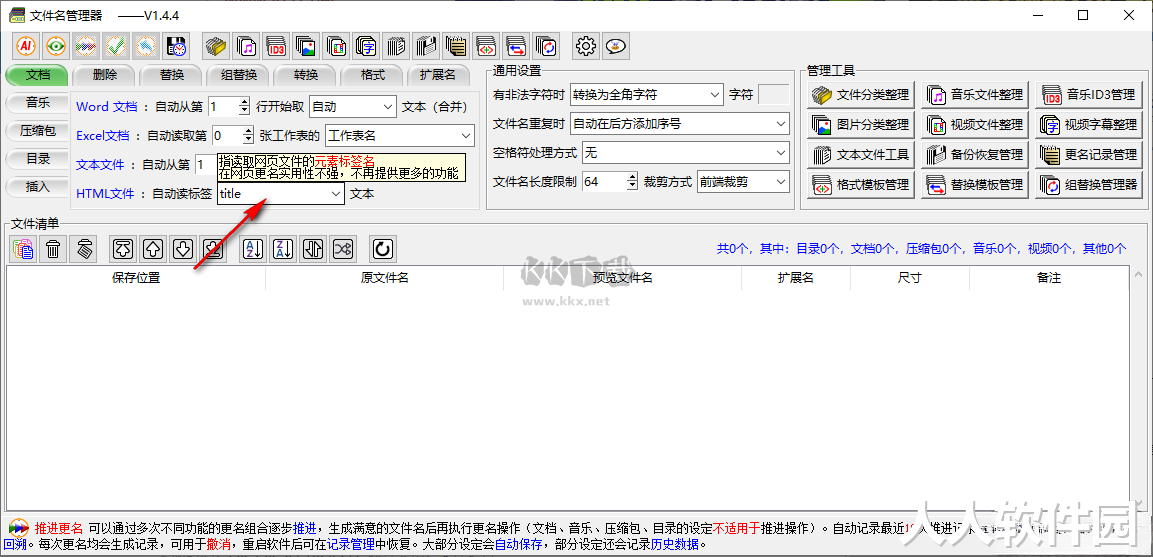This screenshot has height=557, width=1153.
Task: Click the 视频字幕整理 button
Action: click(x=1089, y=125)
